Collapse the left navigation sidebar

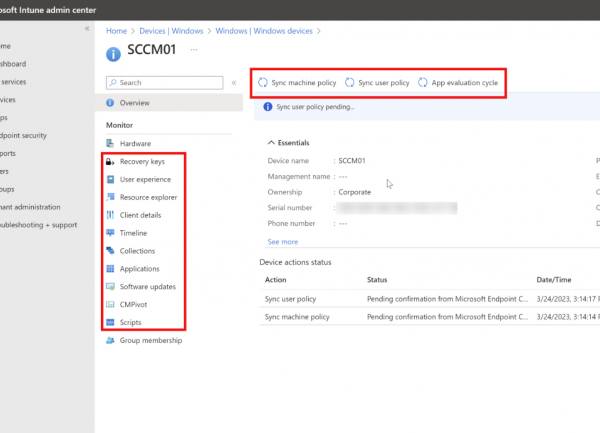(87, 29)
